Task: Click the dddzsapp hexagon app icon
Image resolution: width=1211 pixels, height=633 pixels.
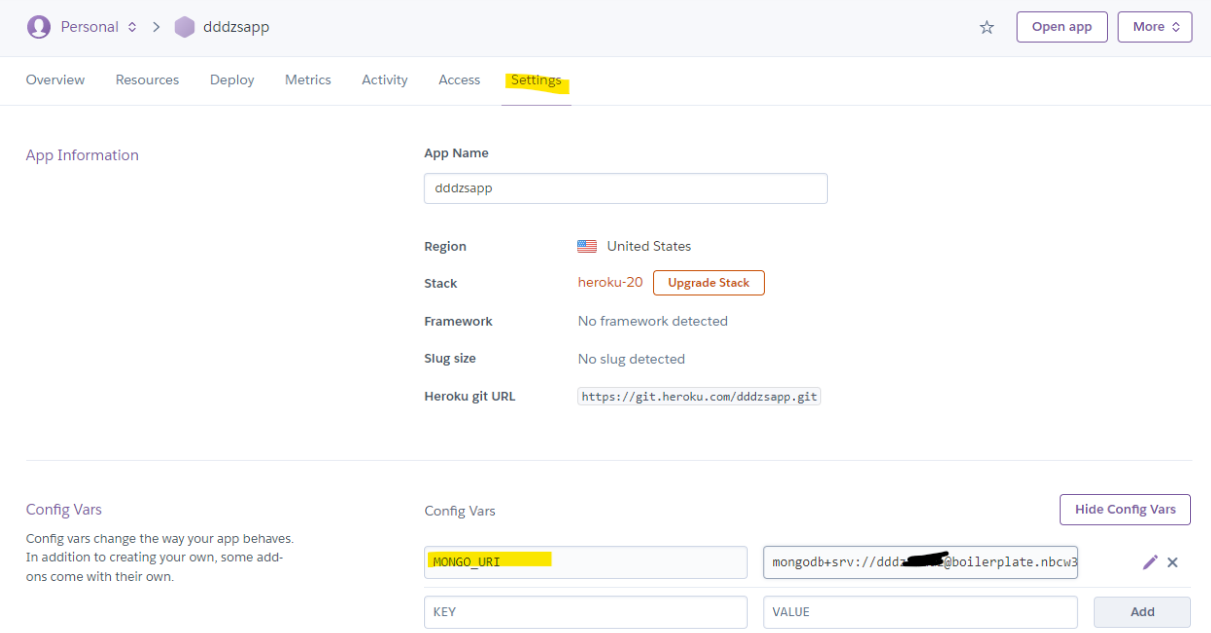Action: pyautogui.click(x=185, y=27)
